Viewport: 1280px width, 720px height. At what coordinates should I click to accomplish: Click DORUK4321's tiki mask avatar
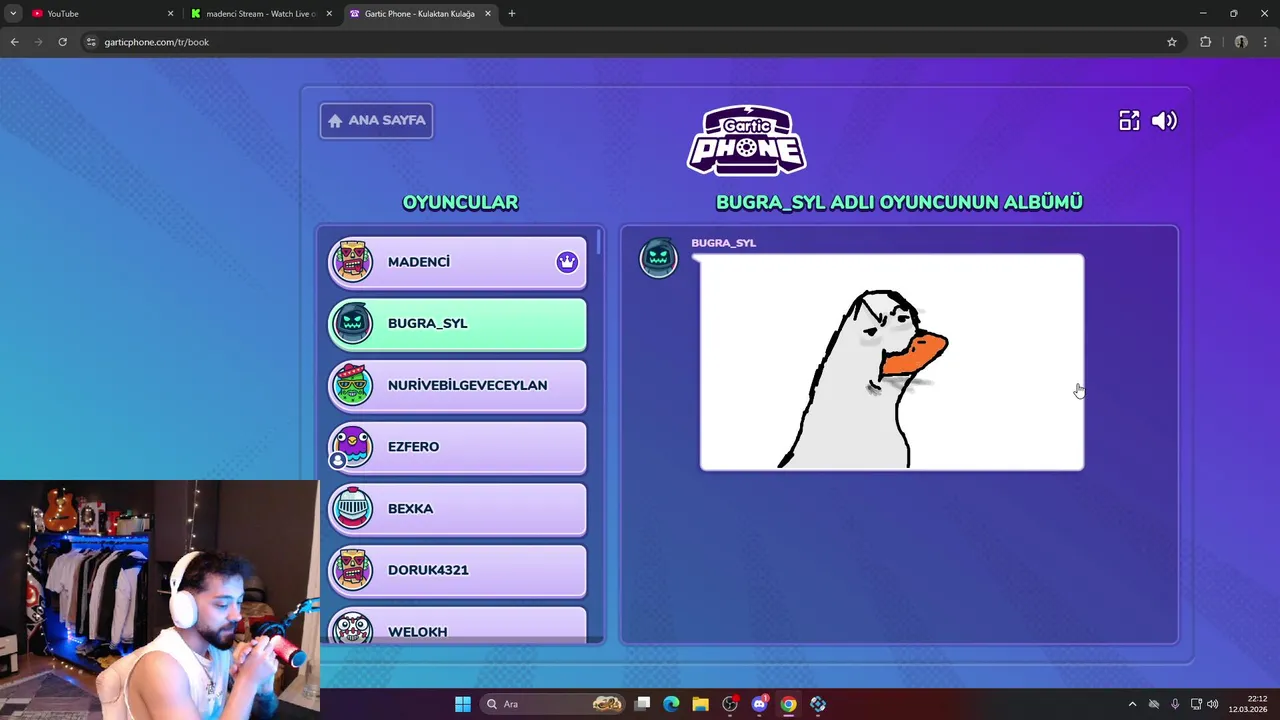352,570
